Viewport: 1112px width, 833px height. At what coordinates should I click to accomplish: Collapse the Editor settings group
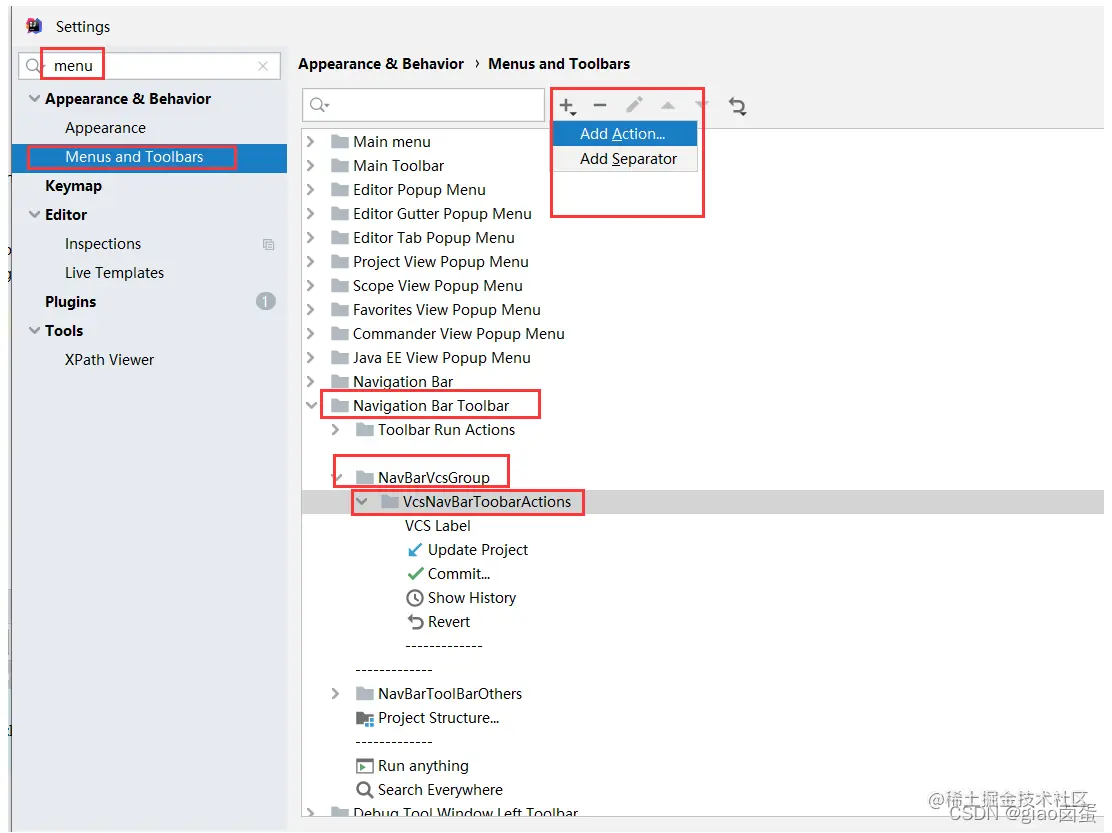(x=34, y=214)
